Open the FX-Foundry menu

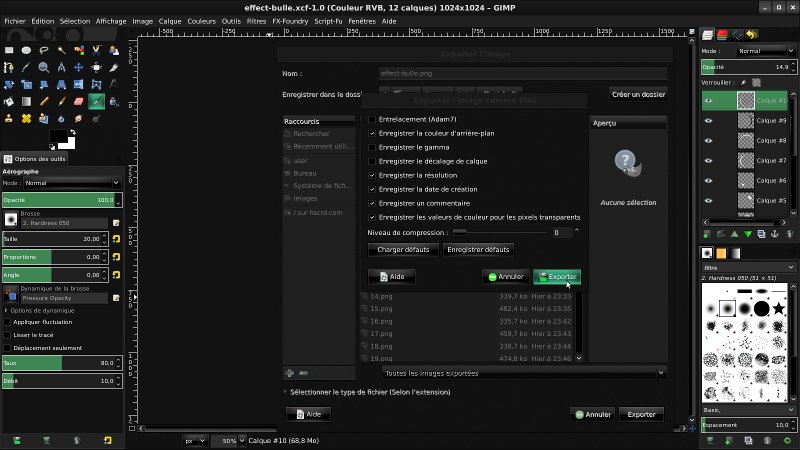coord(290,21)
